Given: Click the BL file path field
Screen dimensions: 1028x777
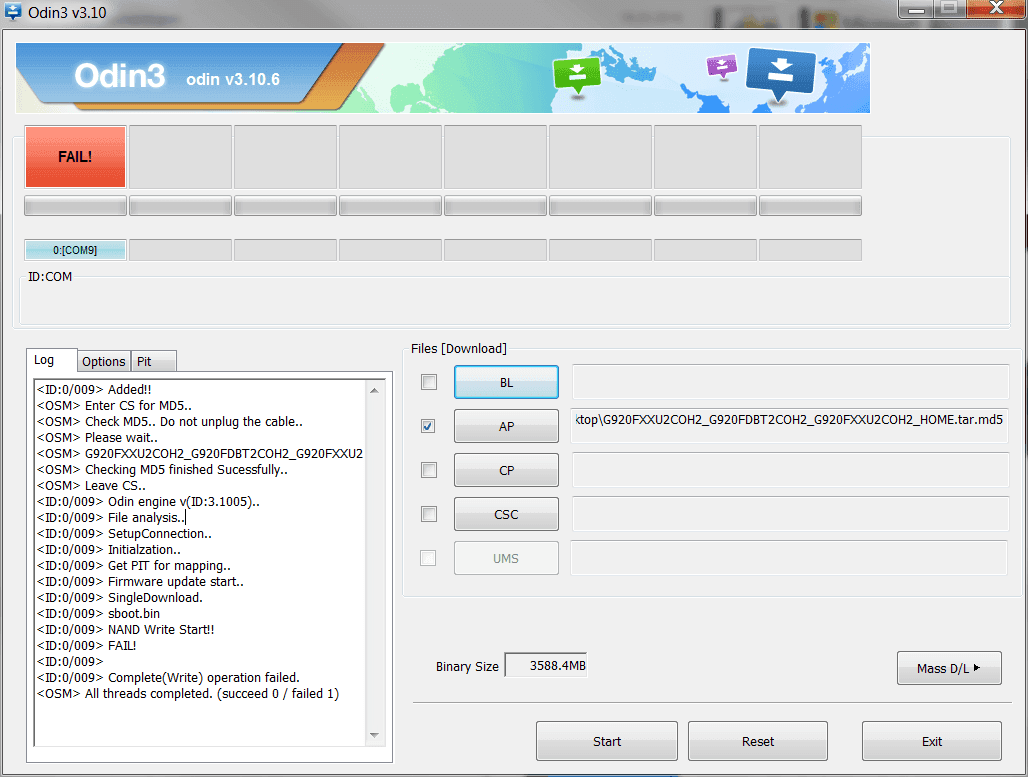Looking at the screenshot, I should (x=790, y=382).
